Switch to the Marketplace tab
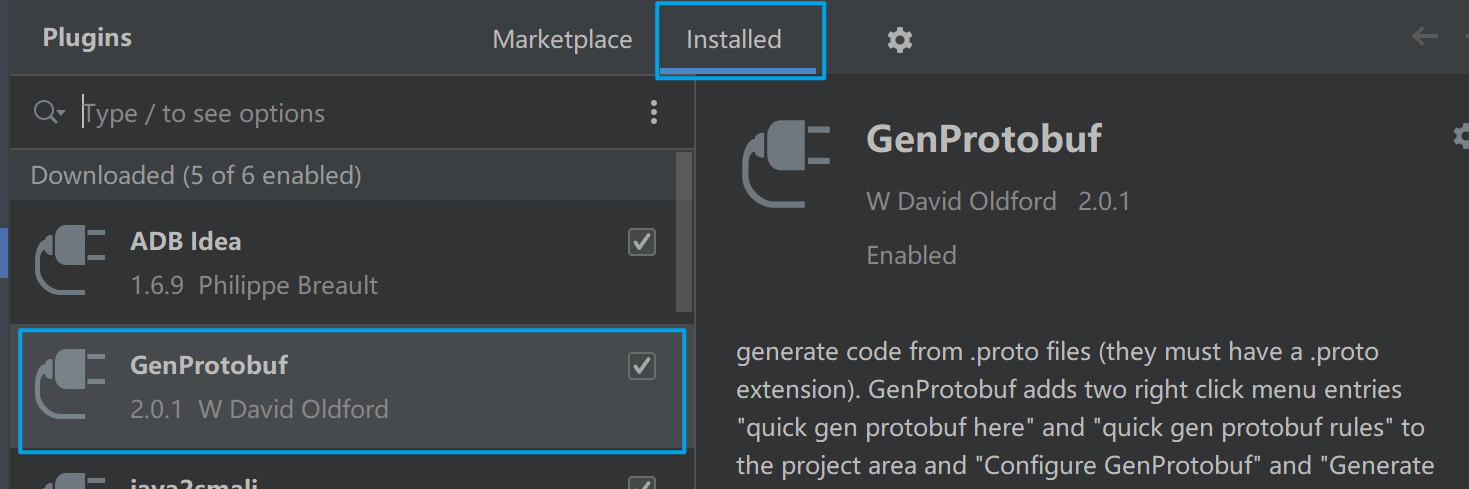 coord(562,40)
